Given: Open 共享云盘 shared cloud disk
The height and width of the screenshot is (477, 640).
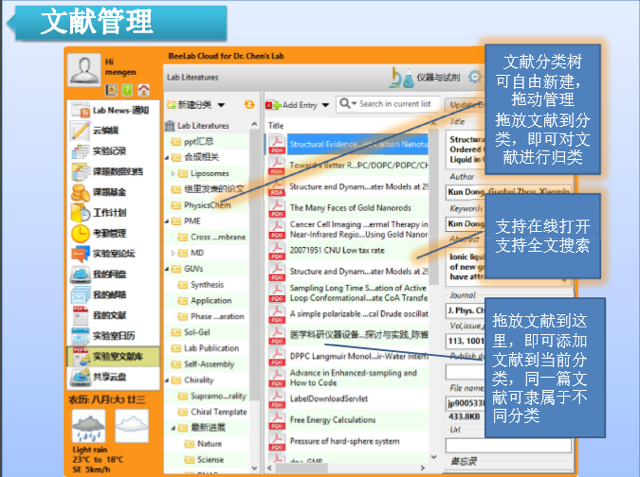Looking at the screenshot, I should tap(113, 377).
